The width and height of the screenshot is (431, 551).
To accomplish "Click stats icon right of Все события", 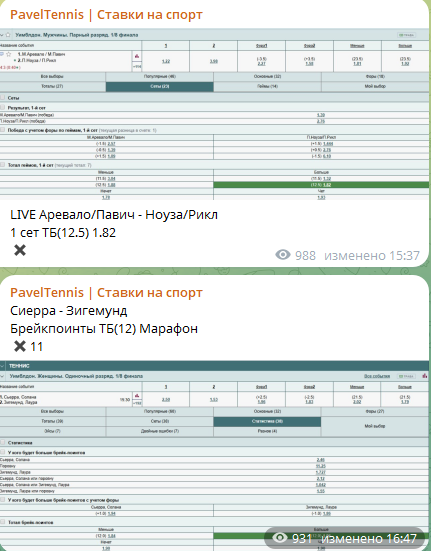I will (425, 376).
